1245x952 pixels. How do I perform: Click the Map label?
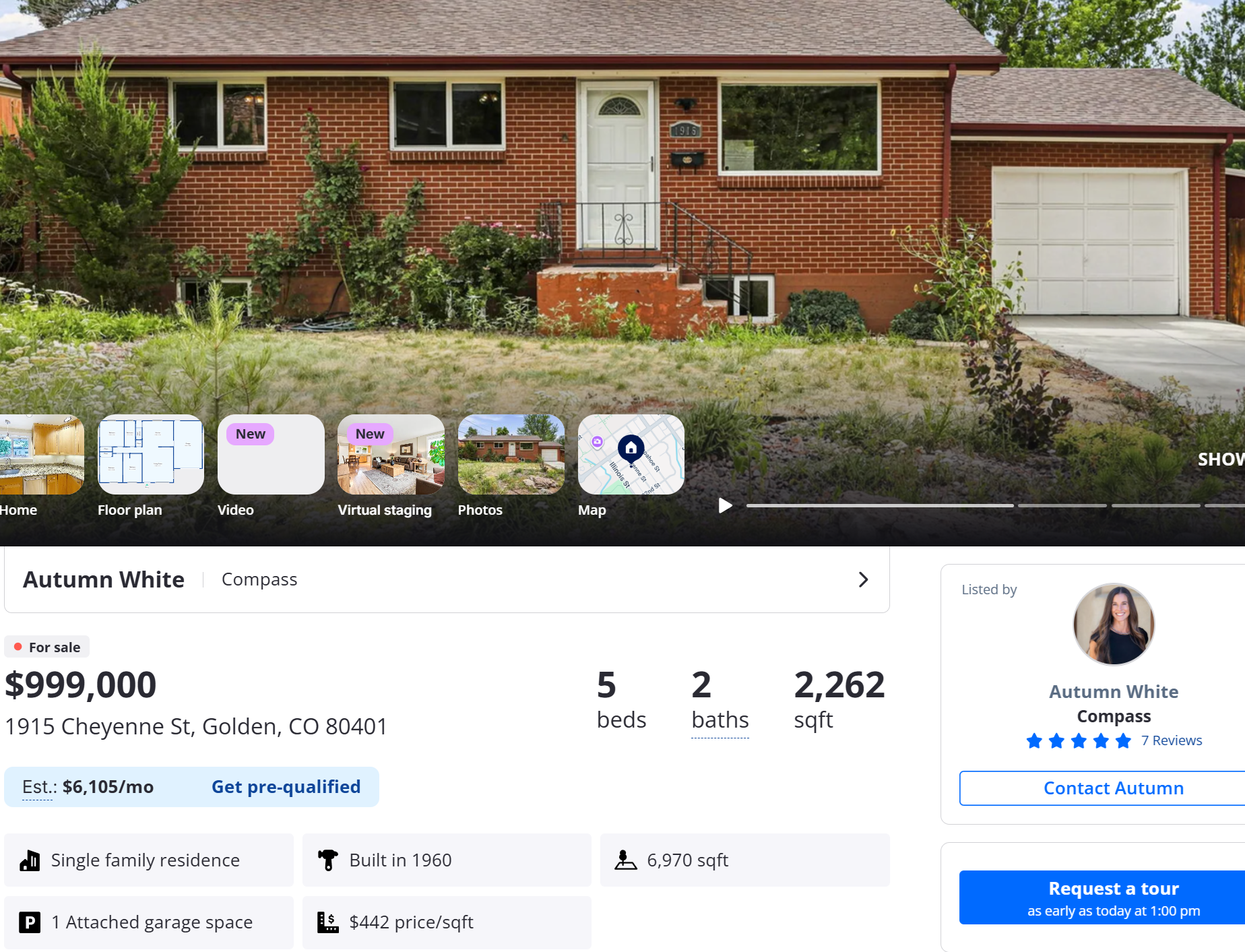(592, 510)
